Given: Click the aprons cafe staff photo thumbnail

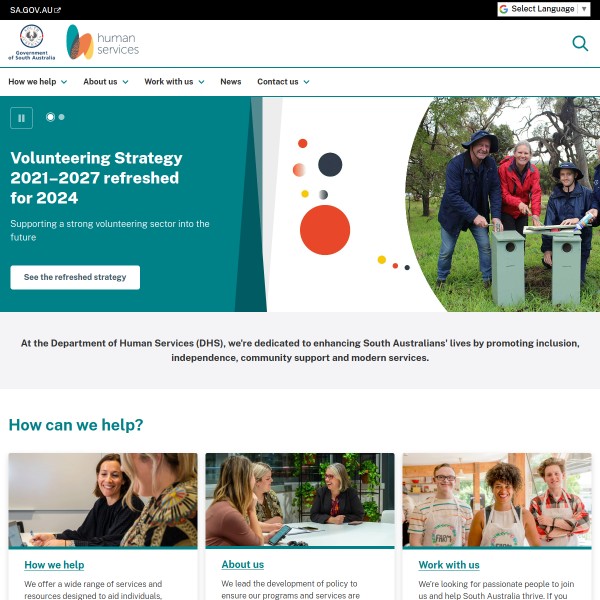Looking at the screenshot, I should click(497, 500).
